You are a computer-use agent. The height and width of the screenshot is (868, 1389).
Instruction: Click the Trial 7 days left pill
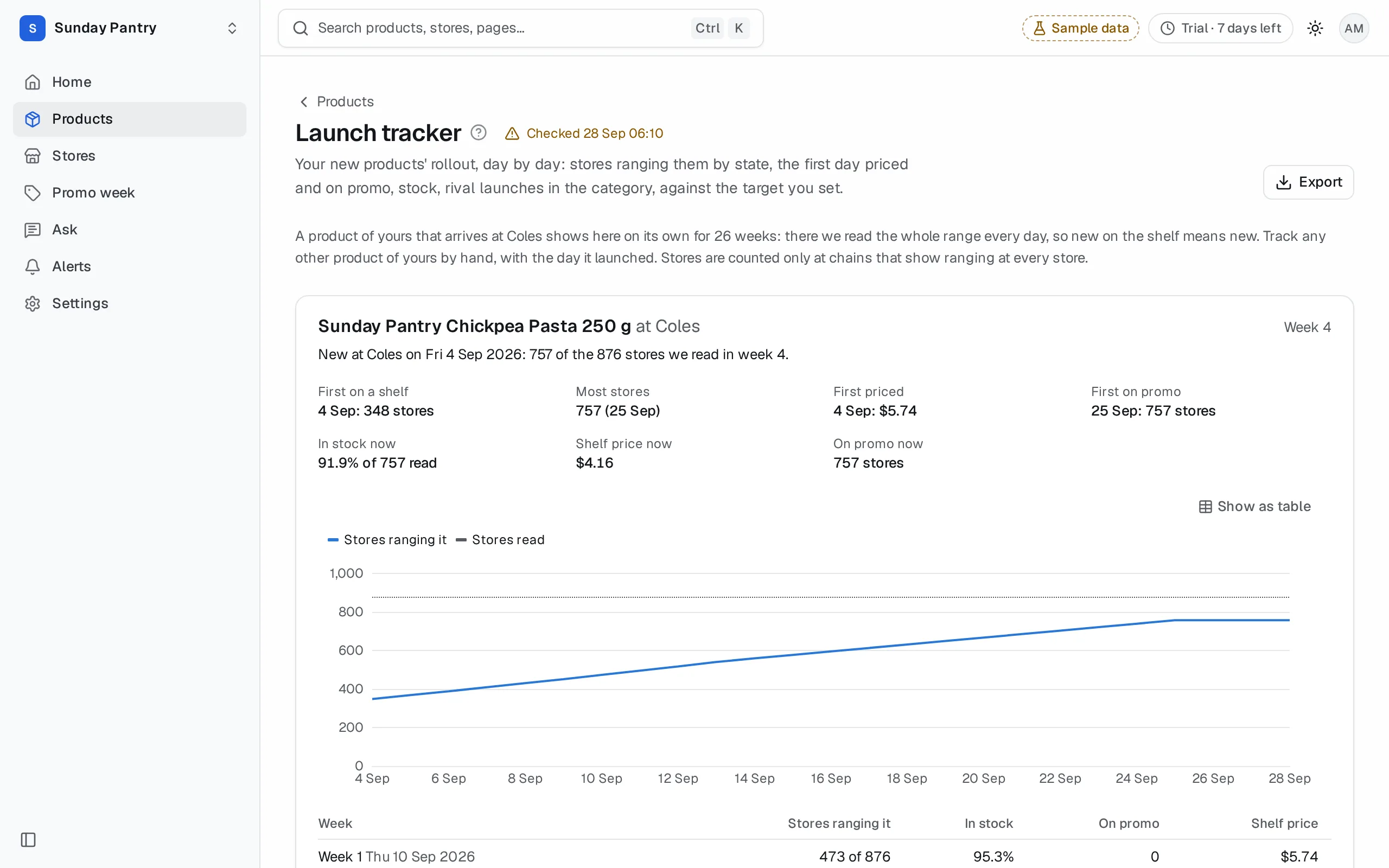[1220, 28]
